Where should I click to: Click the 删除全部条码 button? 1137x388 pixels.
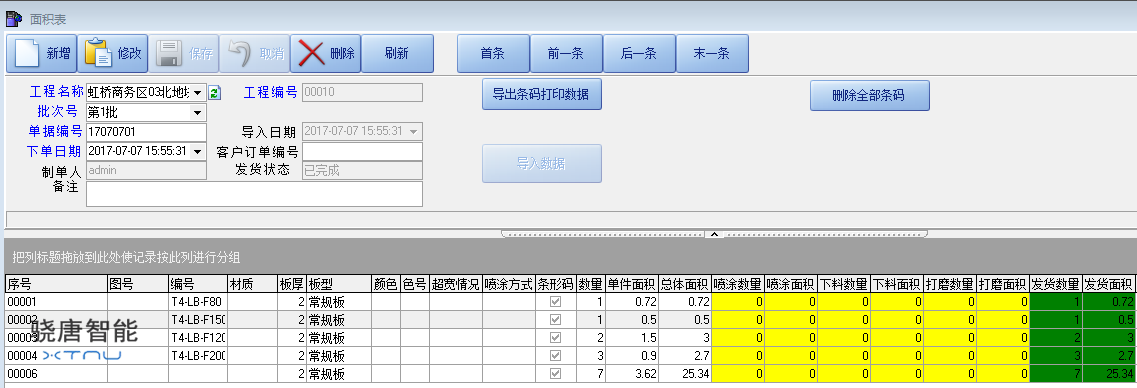pyautogui.click(x=869, y=95)
